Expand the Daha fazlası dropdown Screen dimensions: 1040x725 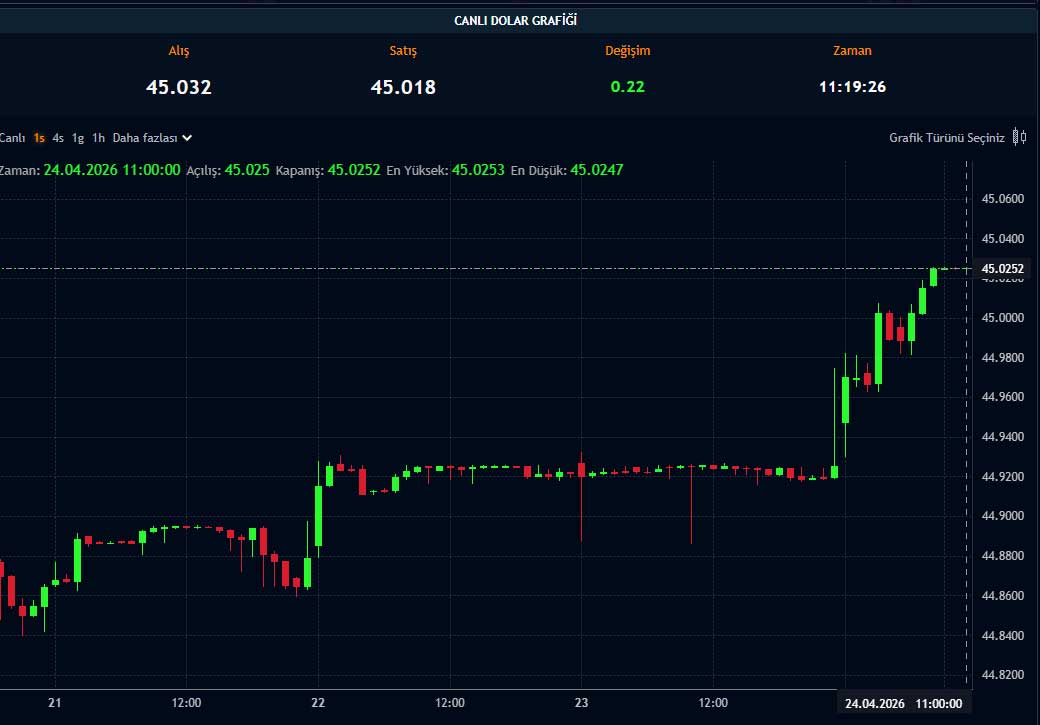click(145, 138)
